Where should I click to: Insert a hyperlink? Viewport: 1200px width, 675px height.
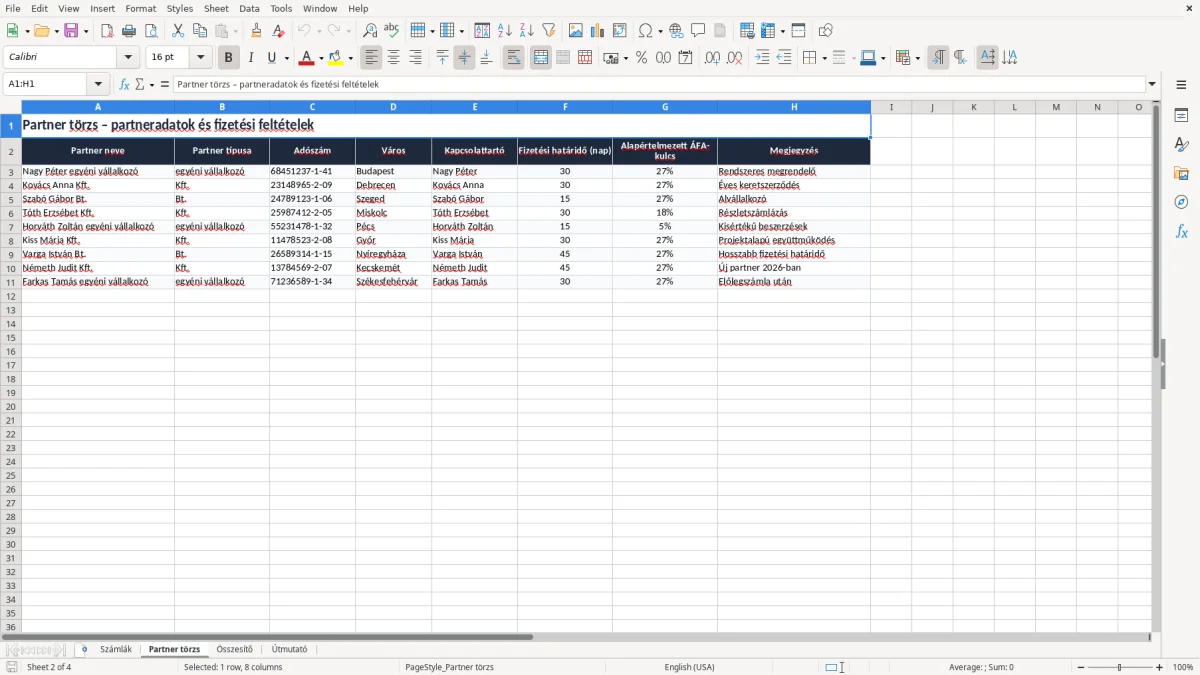coord(677,31)
